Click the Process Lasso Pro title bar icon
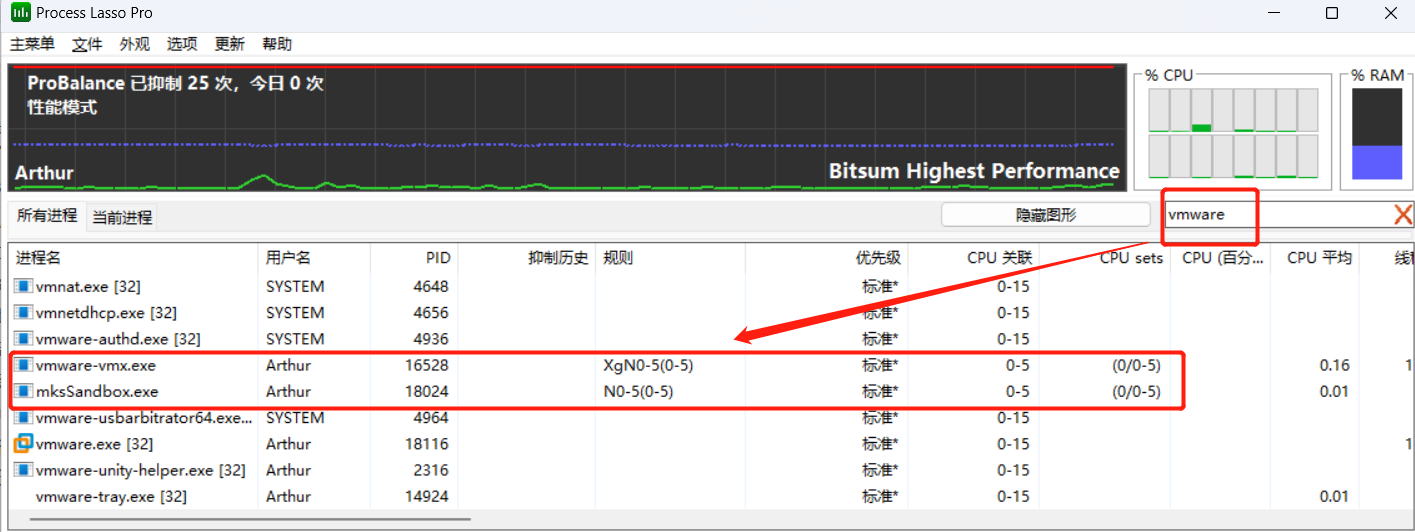 pyautogui.click(x=19, y=13)
